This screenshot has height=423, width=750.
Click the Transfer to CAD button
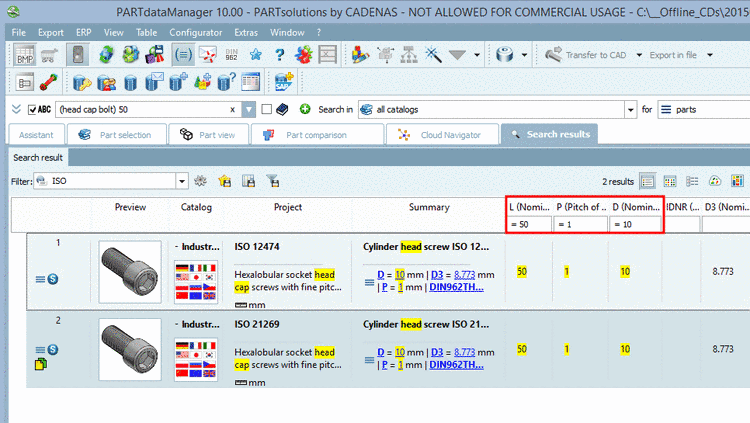coord(586,55)
